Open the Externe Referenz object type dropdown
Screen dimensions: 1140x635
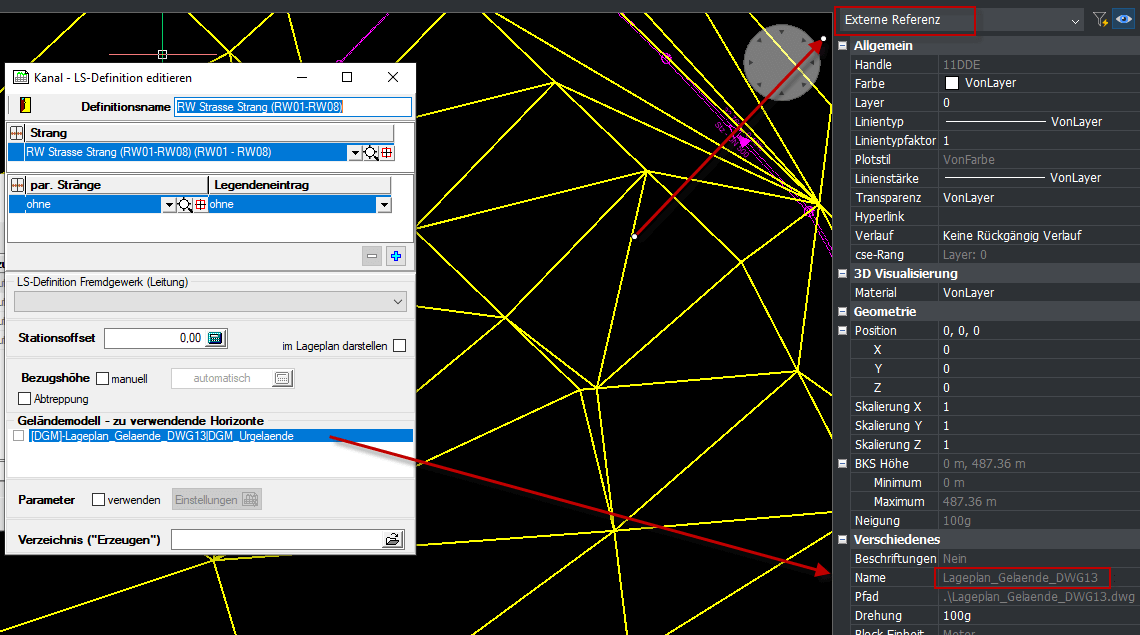[x=1075, y=20]
